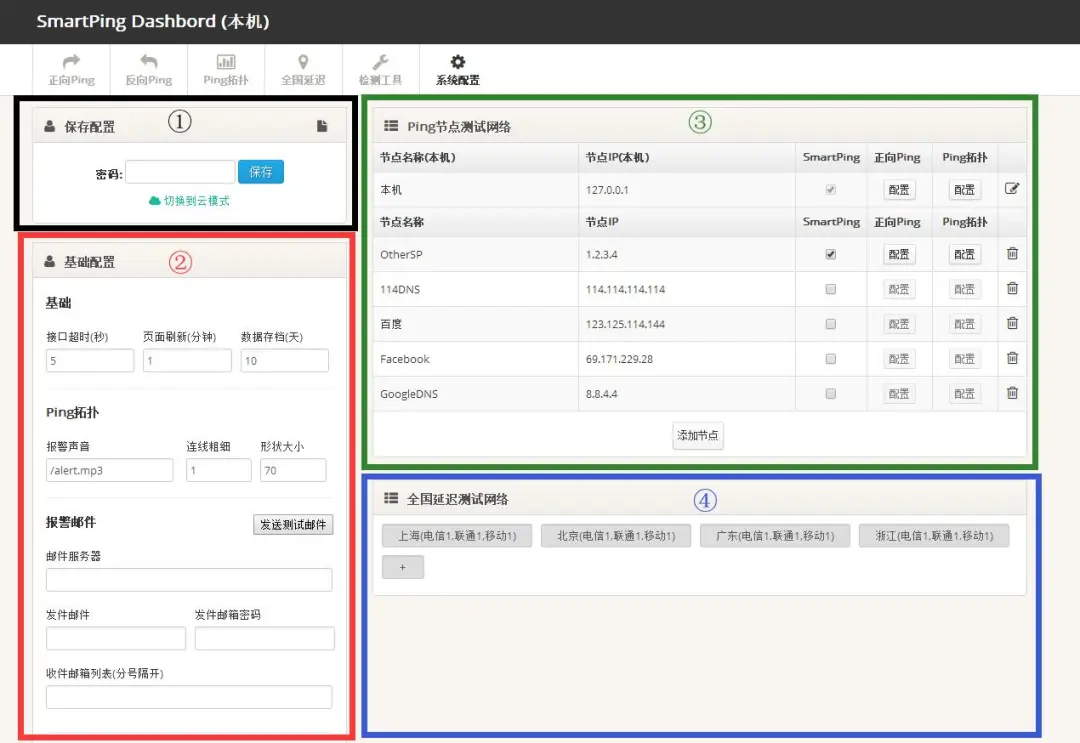This screenshot has width=1080, height=743.
Task: Delete the Facebook node
Action: tap(1012, 358)
